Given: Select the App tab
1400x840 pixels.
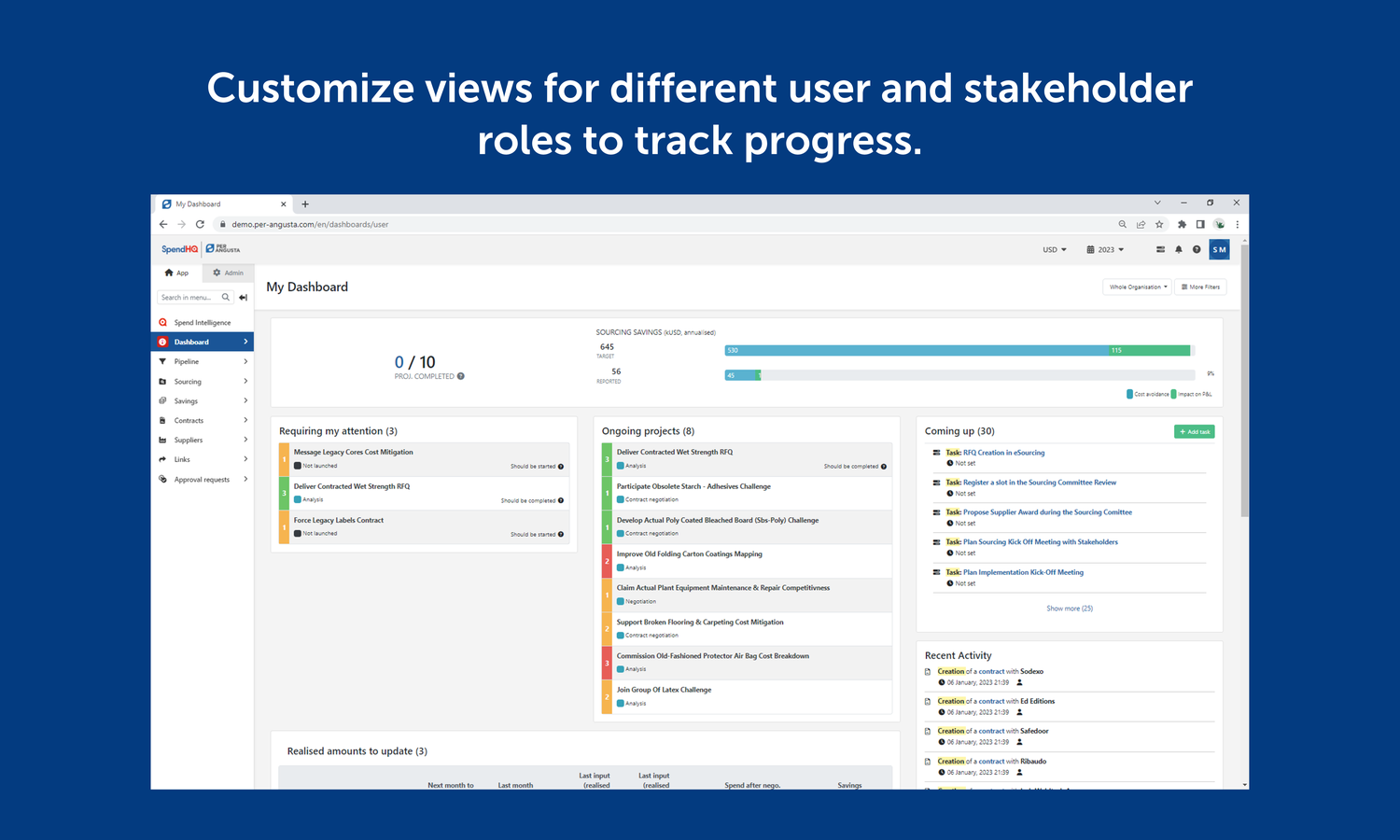Looking at the screenshot, I should point(176,273).
